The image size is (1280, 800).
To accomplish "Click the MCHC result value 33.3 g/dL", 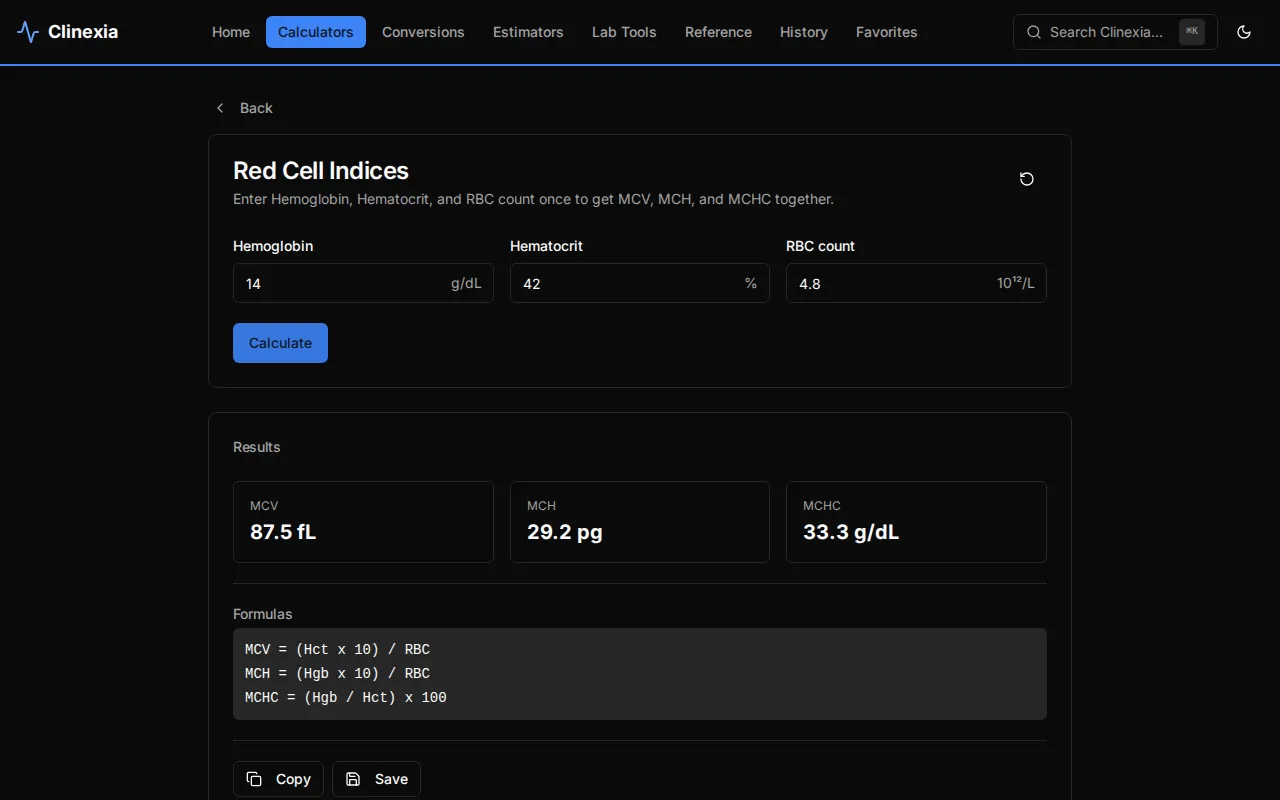I will [x=851, y=532].
